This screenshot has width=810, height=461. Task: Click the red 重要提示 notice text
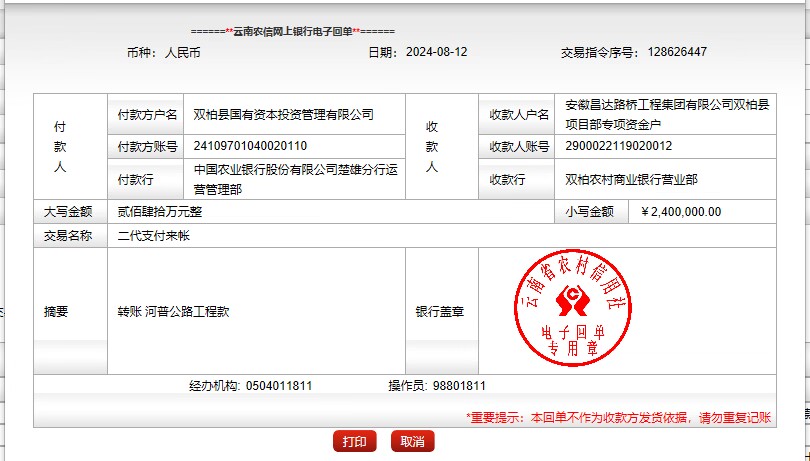(x=618, y=416)
